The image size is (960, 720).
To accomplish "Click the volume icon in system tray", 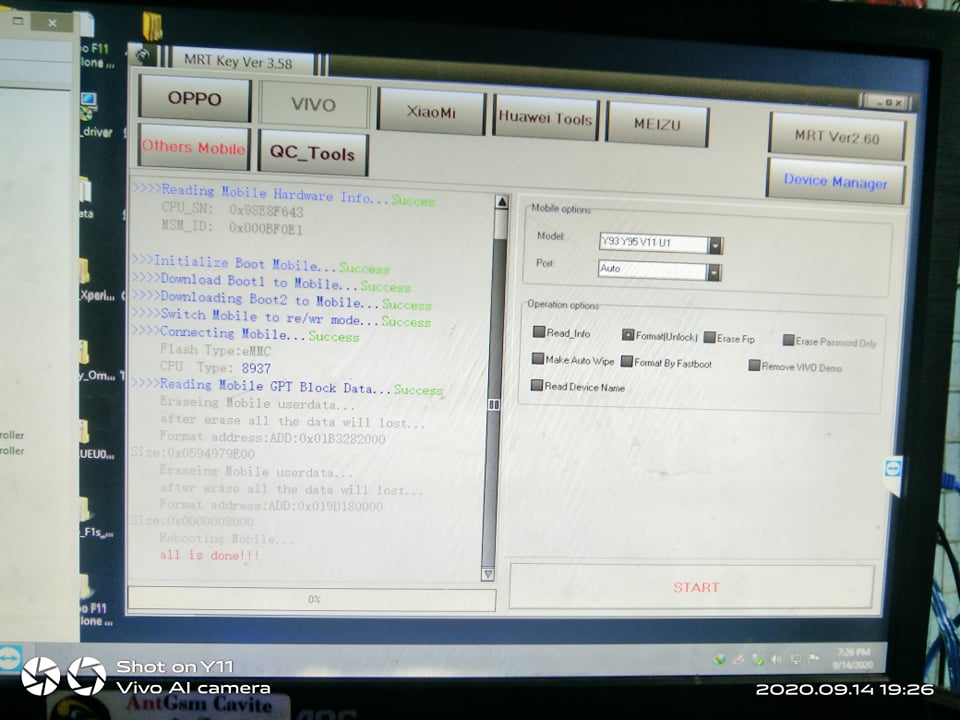I will [x=776, y=659].
